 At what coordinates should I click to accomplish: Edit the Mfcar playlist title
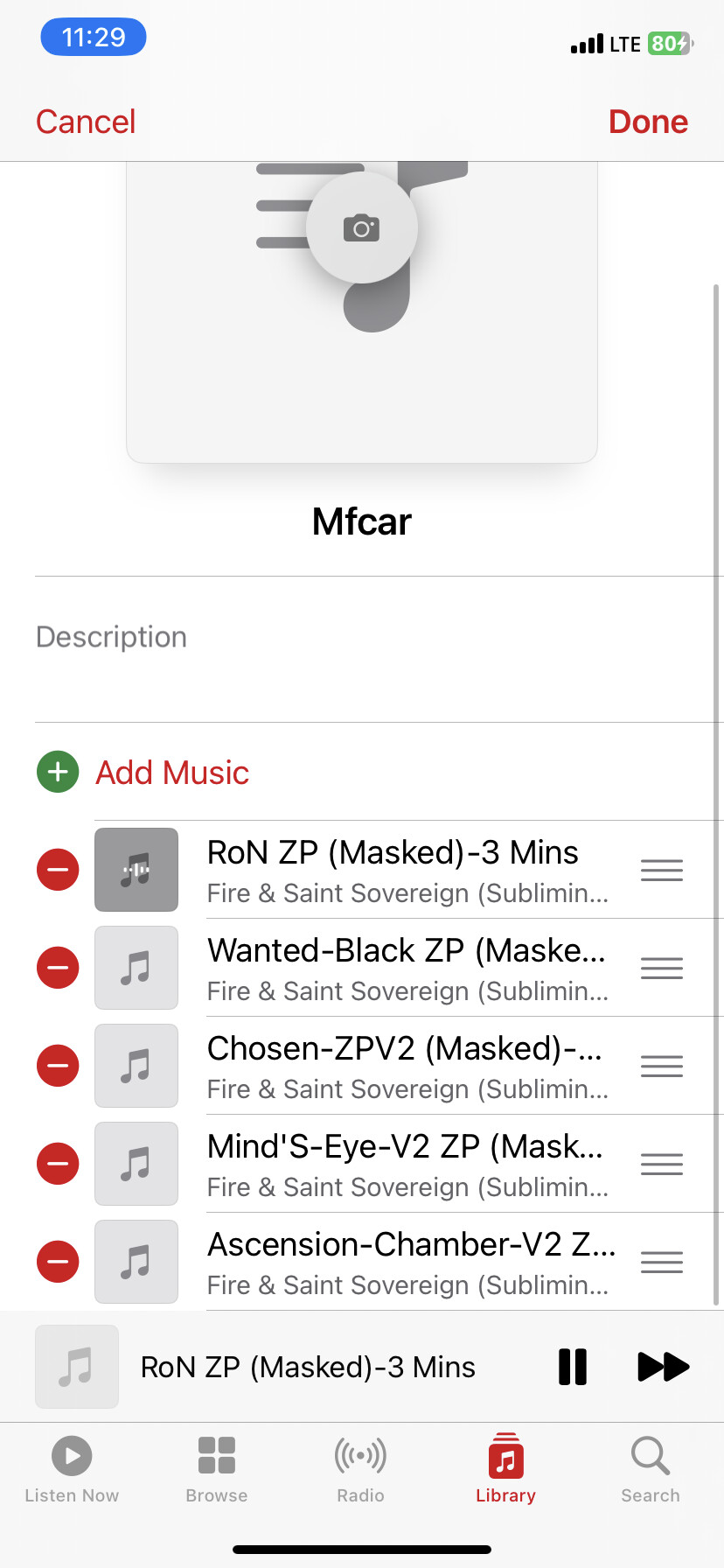point(361,521)
